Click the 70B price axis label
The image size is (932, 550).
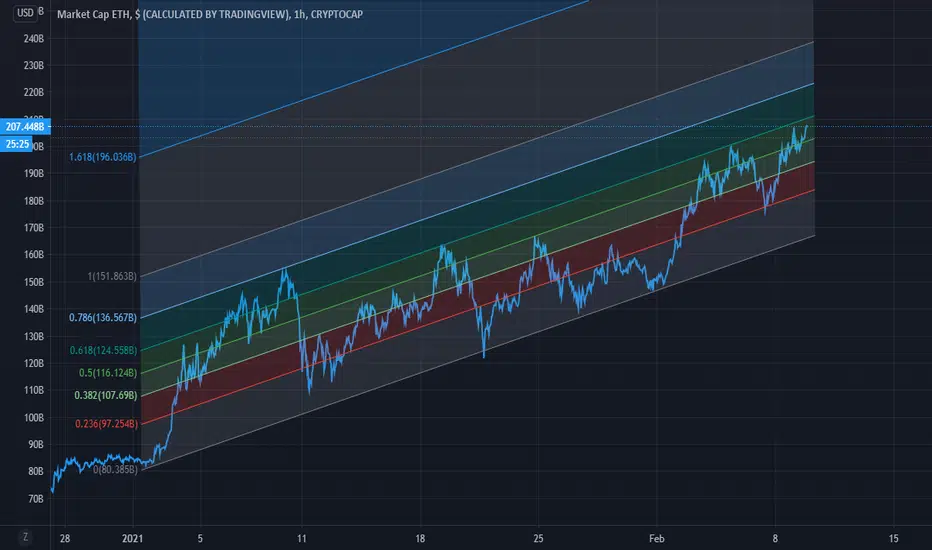click(36, 499)
